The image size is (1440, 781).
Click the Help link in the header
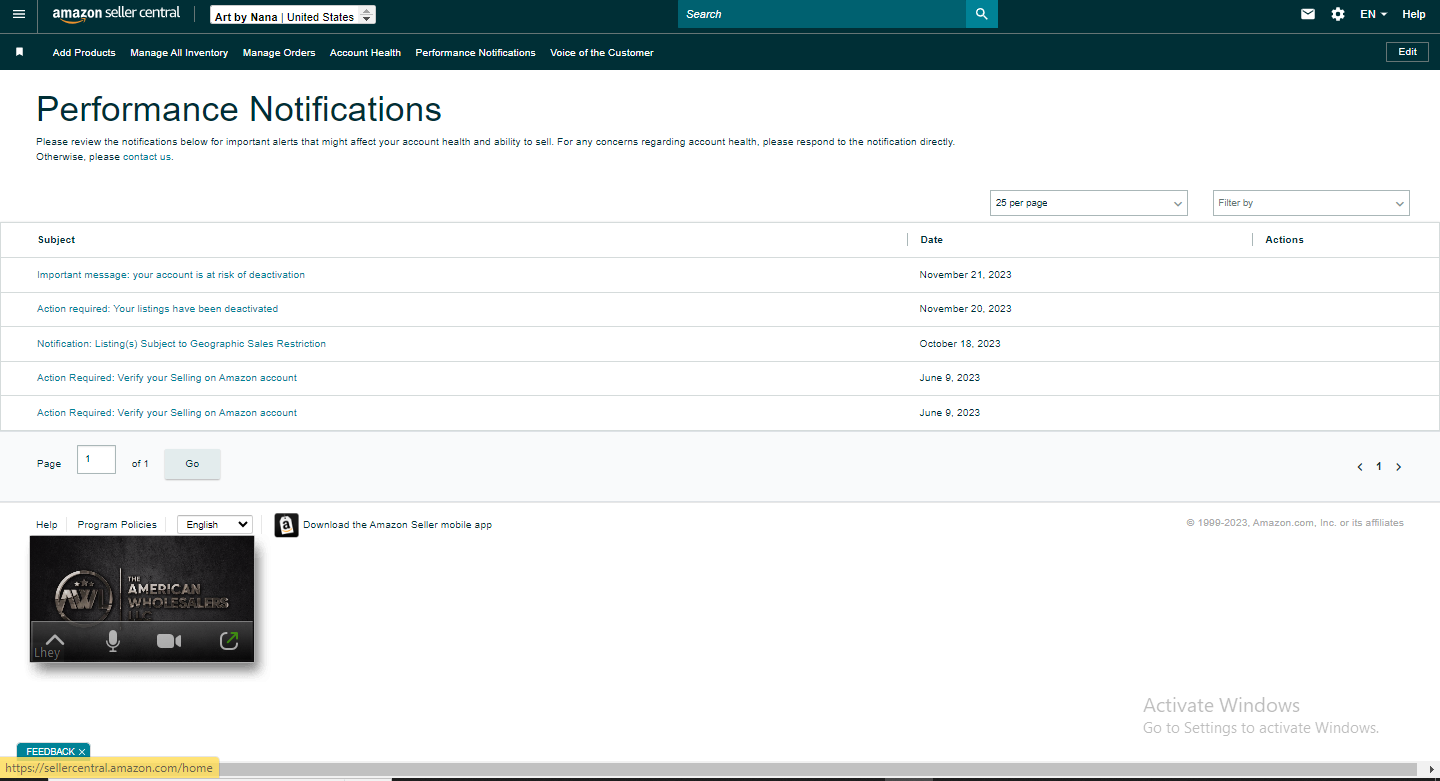click(1414, 14)
